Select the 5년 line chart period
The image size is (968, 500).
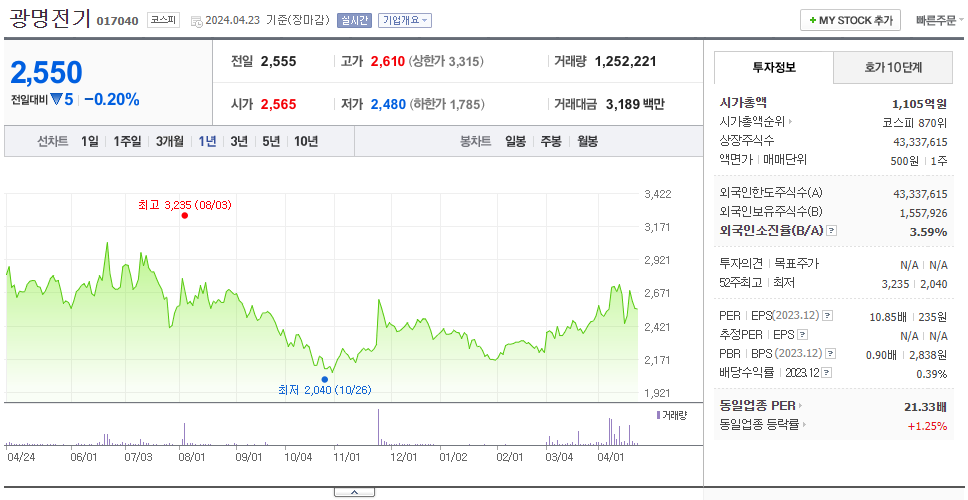click(x=271, y=141)
